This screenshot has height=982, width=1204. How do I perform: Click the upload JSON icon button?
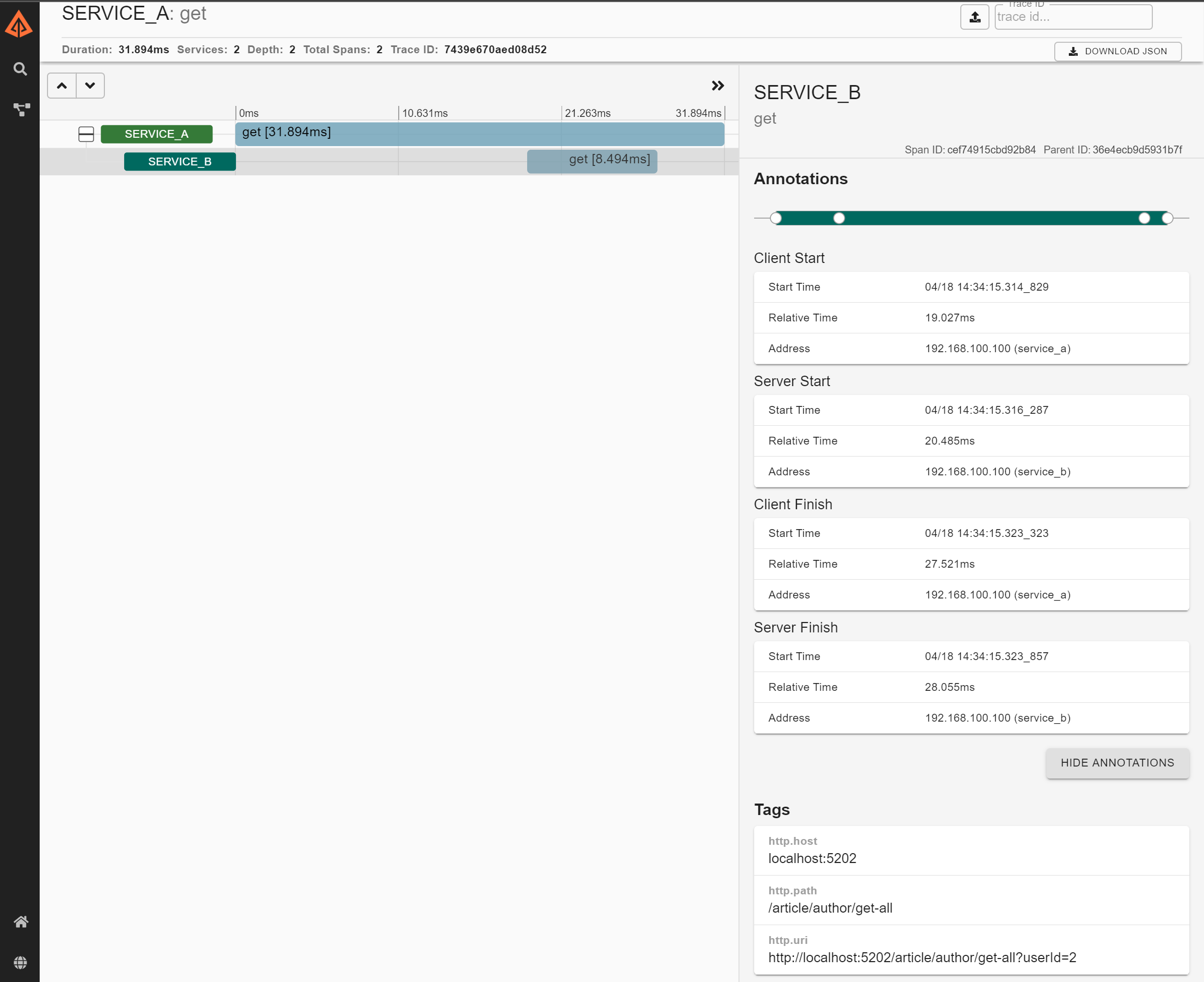974,18
